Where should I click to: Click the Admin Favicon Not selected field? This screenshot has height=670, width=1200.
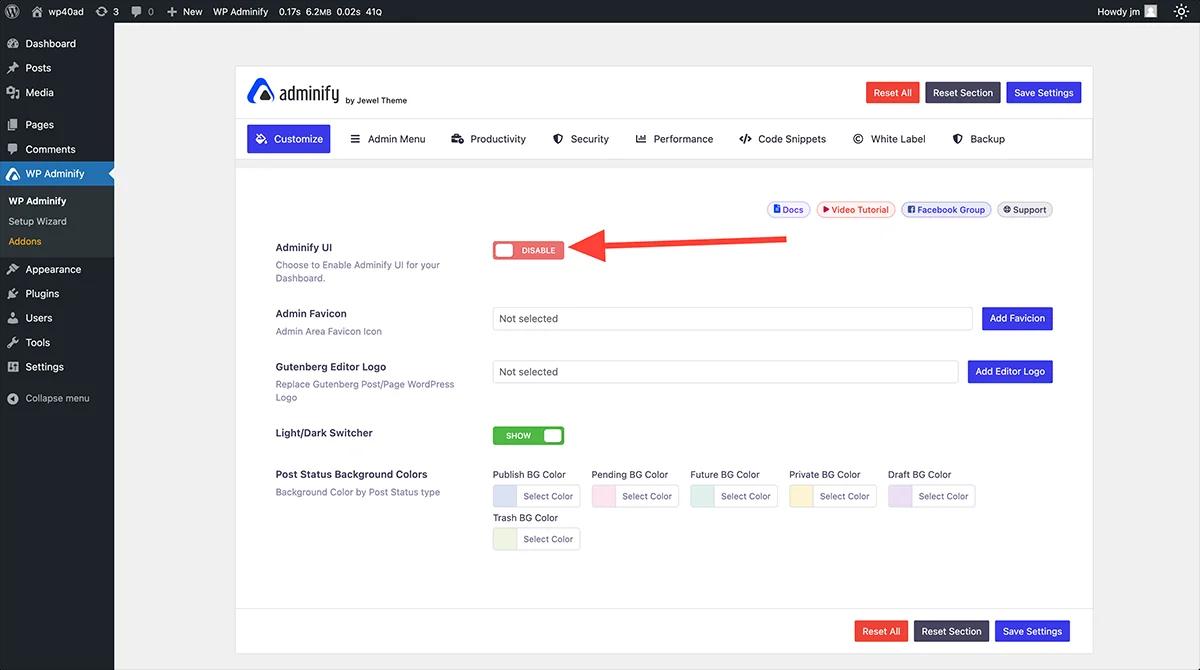pyautogui.click(x=732, y=318)
